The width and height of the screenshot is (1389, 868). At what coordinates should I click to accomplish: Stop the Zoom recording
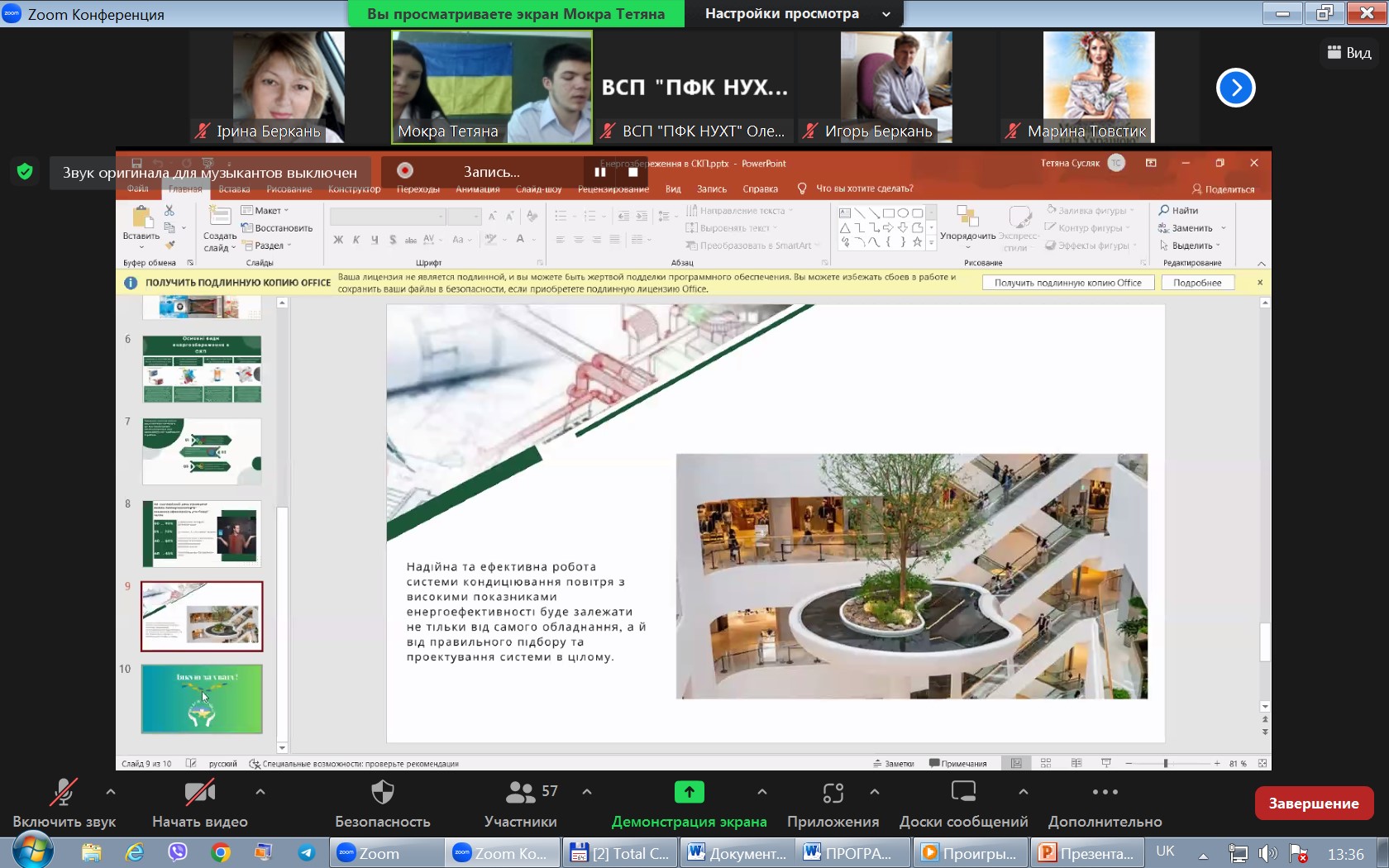632,172
